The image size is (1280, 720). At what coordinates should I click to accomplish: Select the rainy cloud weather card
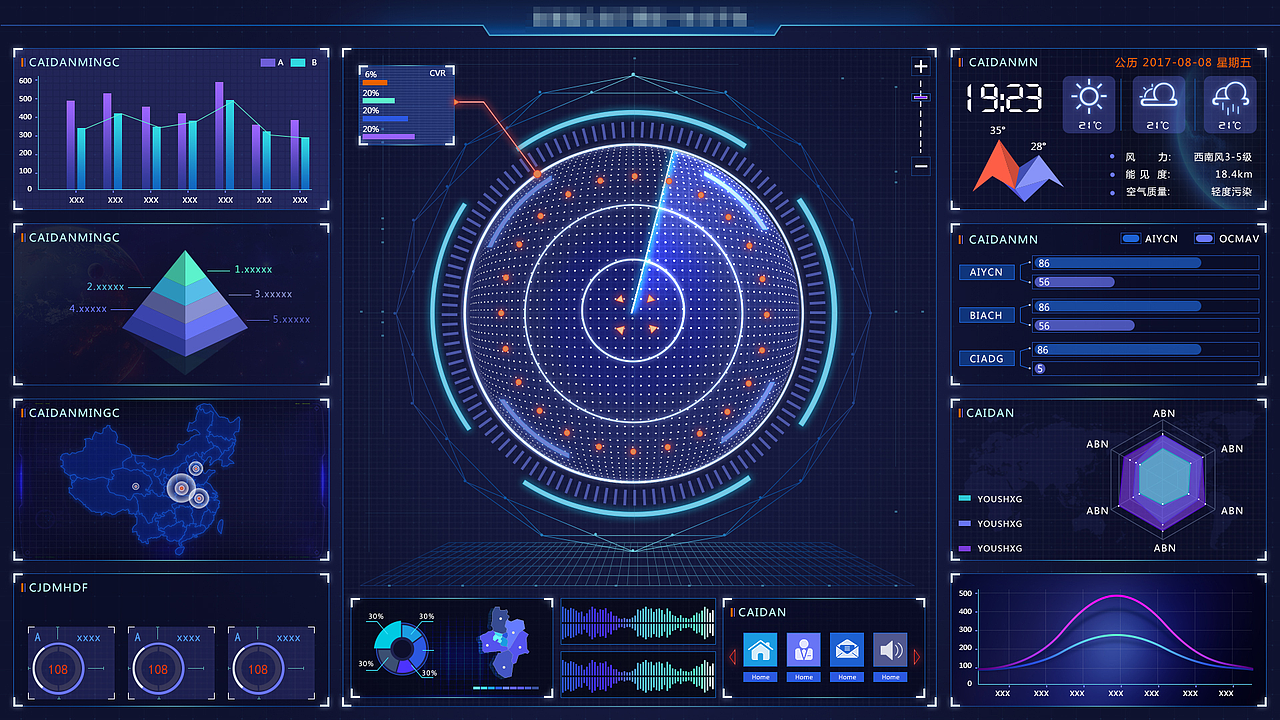(x=1229, y=105)
